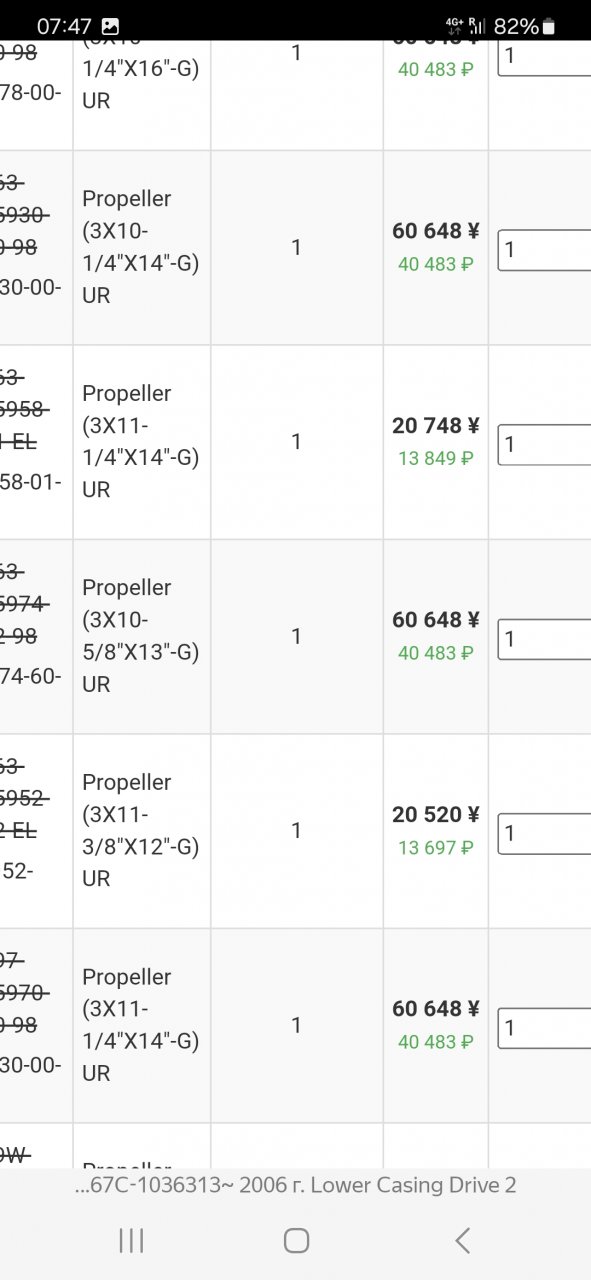Click quantity field for 20 748 ¥ propeller
The height and width of the screenshot is (1280, 591).
(x=544, y=443)
